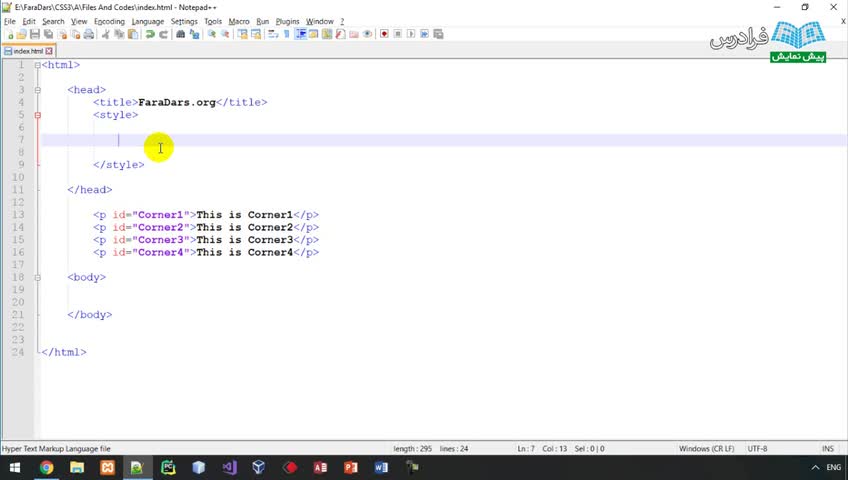Collapse the head fold marker on line 3

(37, 90)
